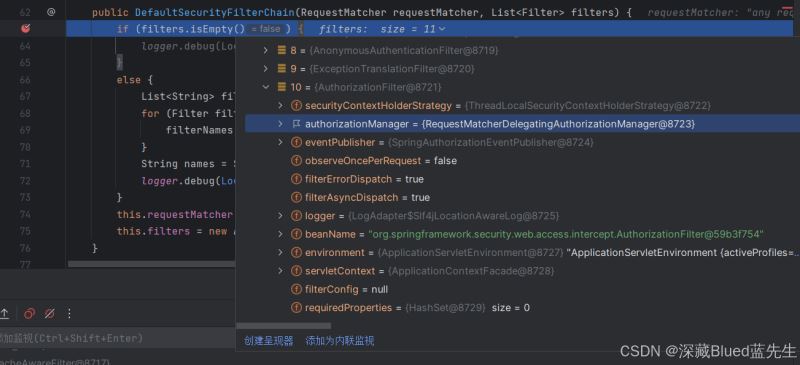Screen dimensions: 800x365
Task: Click the popup's horizontal scrollbar thumb
Action: (x=283, y=326)
